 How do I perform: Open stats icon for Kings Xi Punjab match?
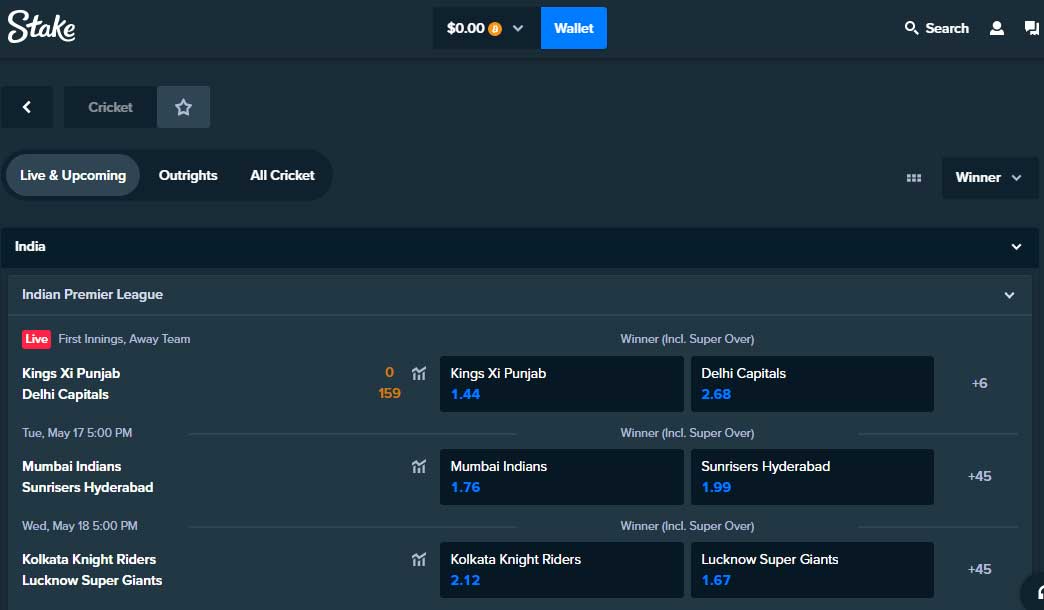click(419, 374)
